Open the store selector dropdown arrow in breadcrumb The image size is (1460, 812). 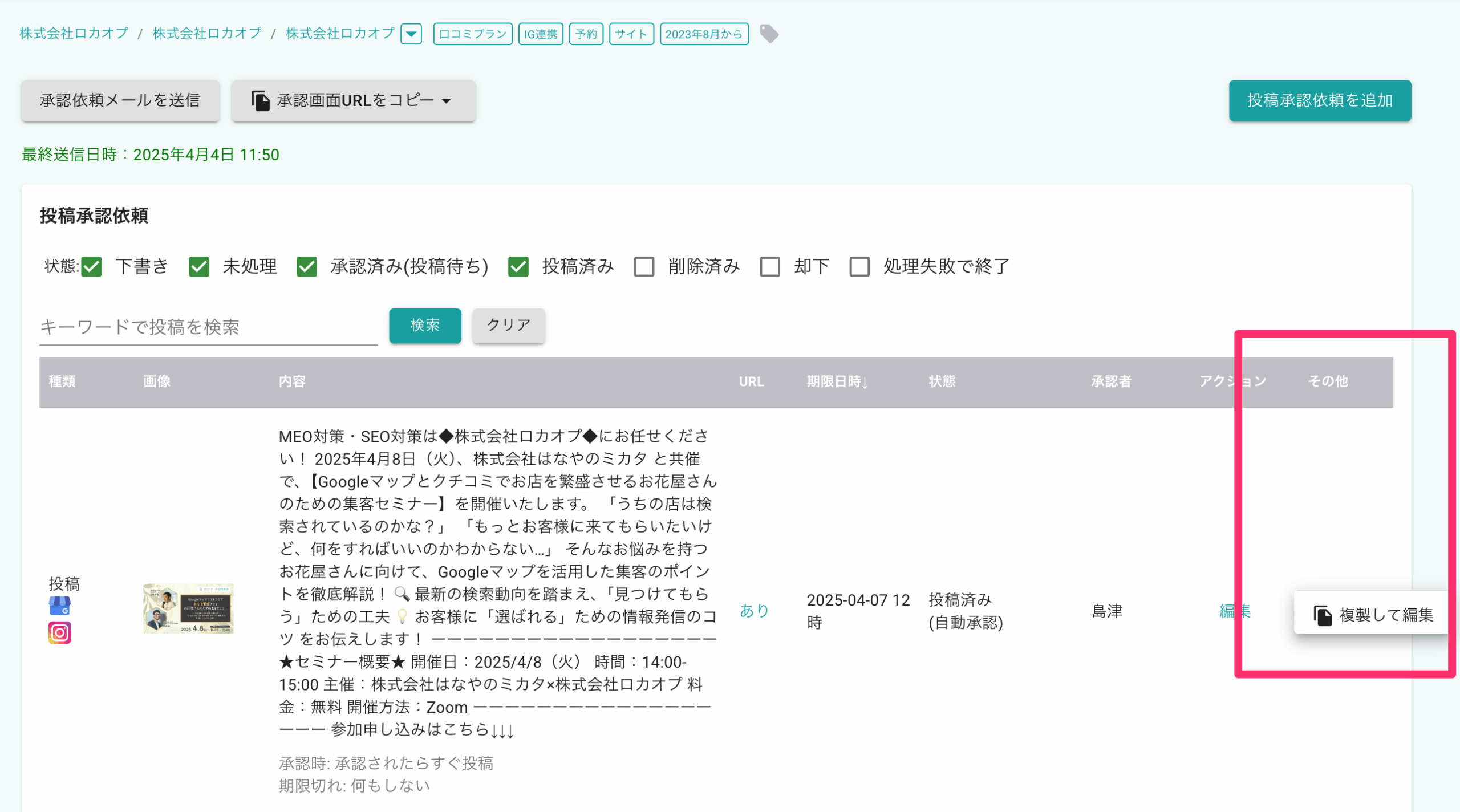411,34
